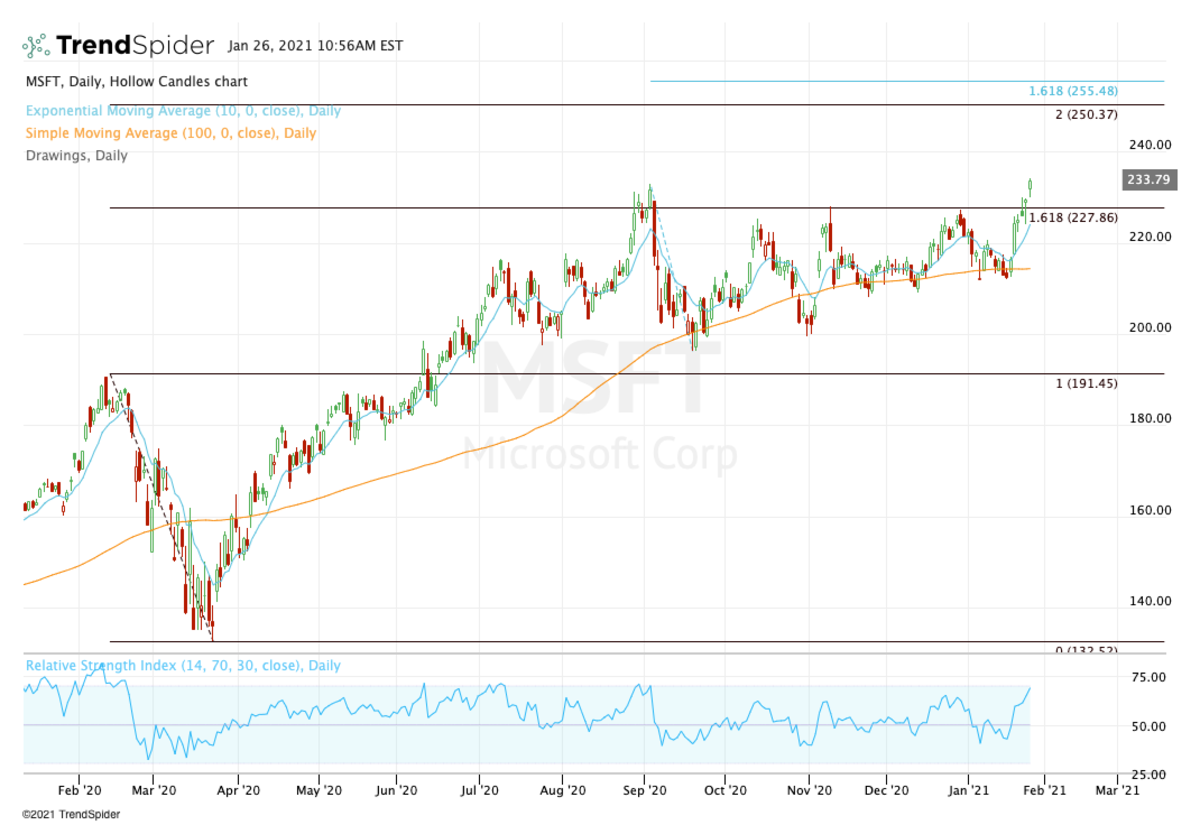Viewport: 1200px width, 825px height.
Task: Click the Fibonacci label '0 (132.52)'
Action: (1087, 650)
